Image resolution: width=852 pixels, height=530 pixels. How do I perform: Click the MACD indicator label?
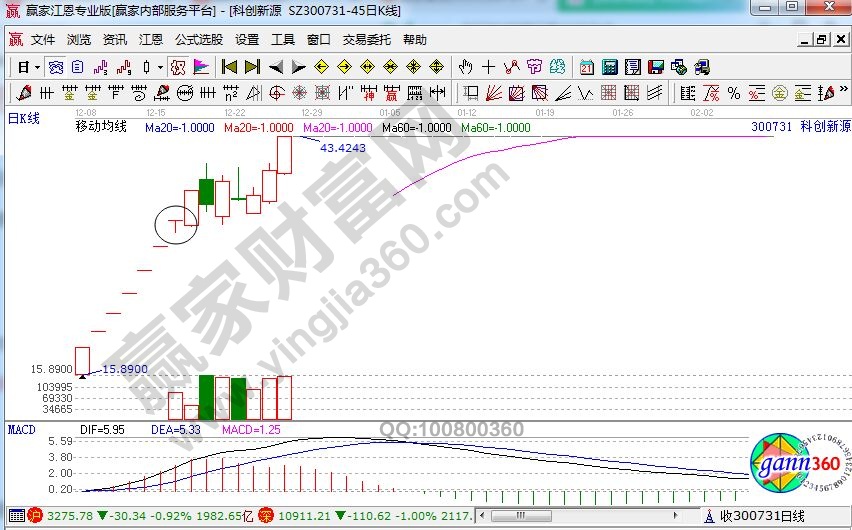22,428
